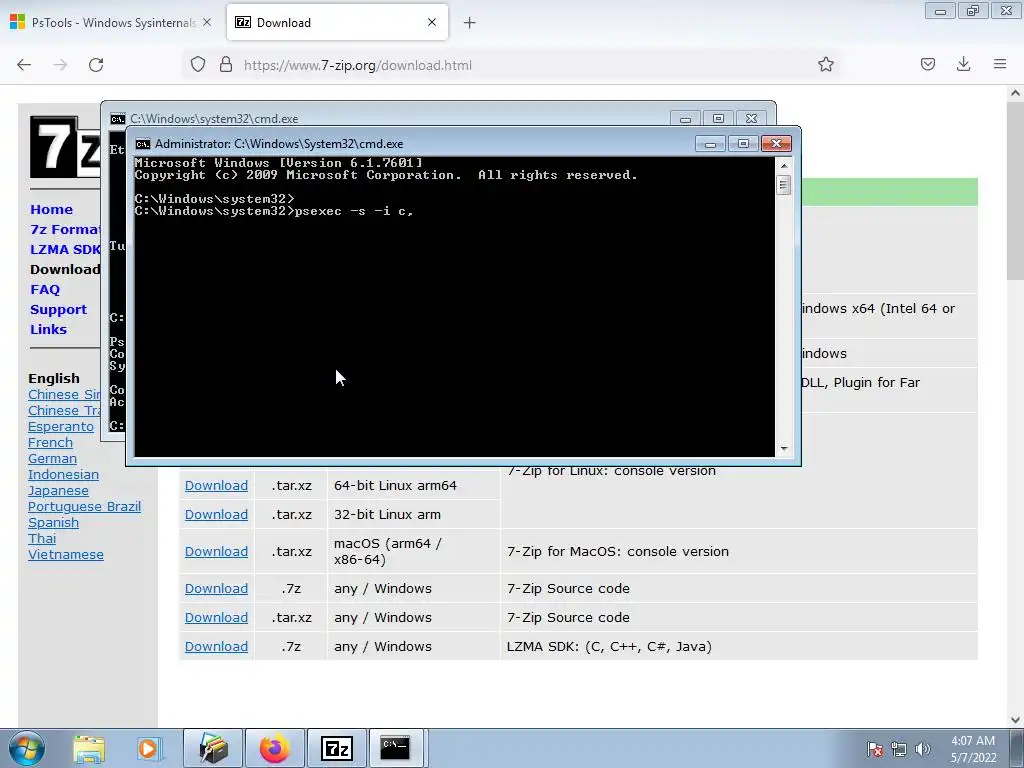Switch language to Japanese
The image size is (1024, 768).
tap(58, 490)
